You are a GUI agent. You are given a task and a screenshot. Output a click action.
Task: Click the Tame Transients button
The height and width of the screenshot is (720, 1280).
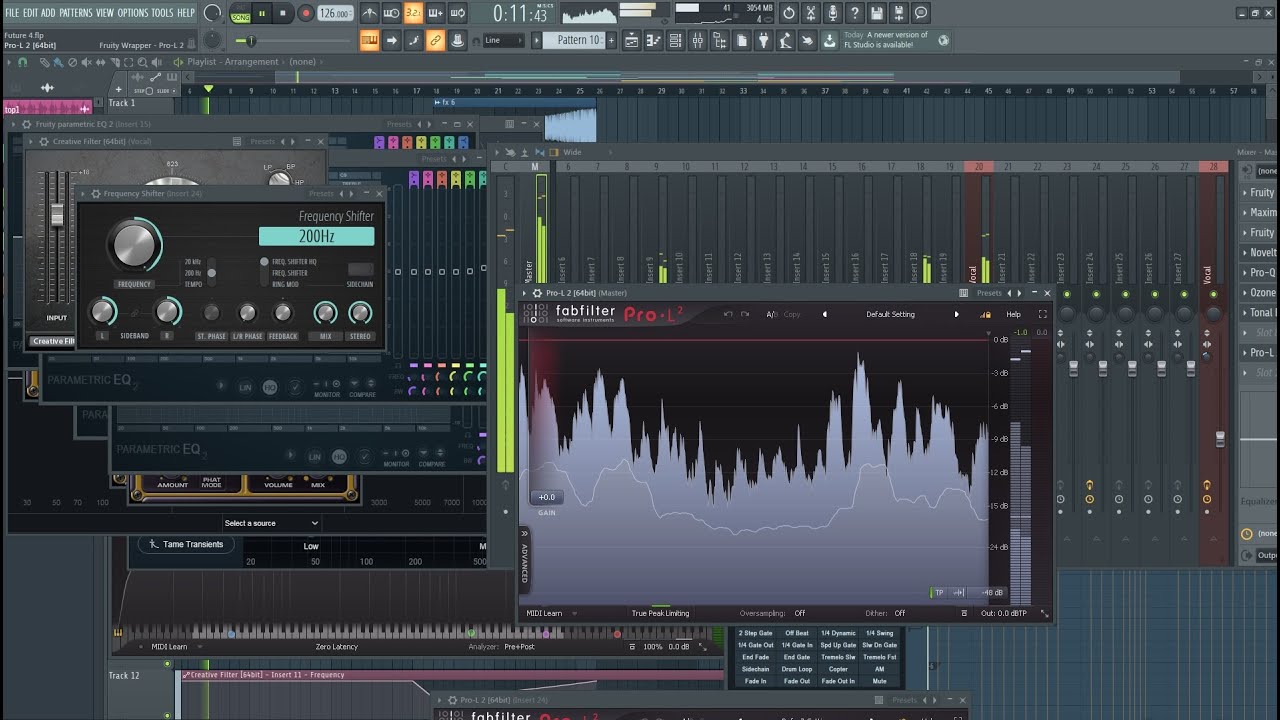coord(186,544)
